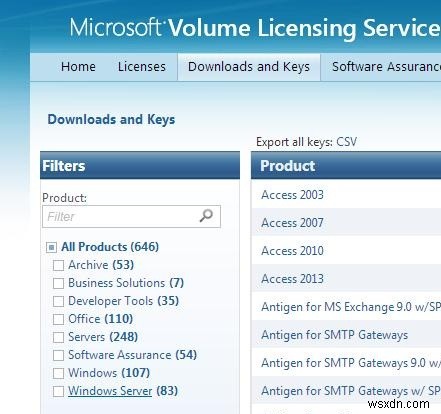Check the Servers (248) filter checkbox

click(58, 337)
